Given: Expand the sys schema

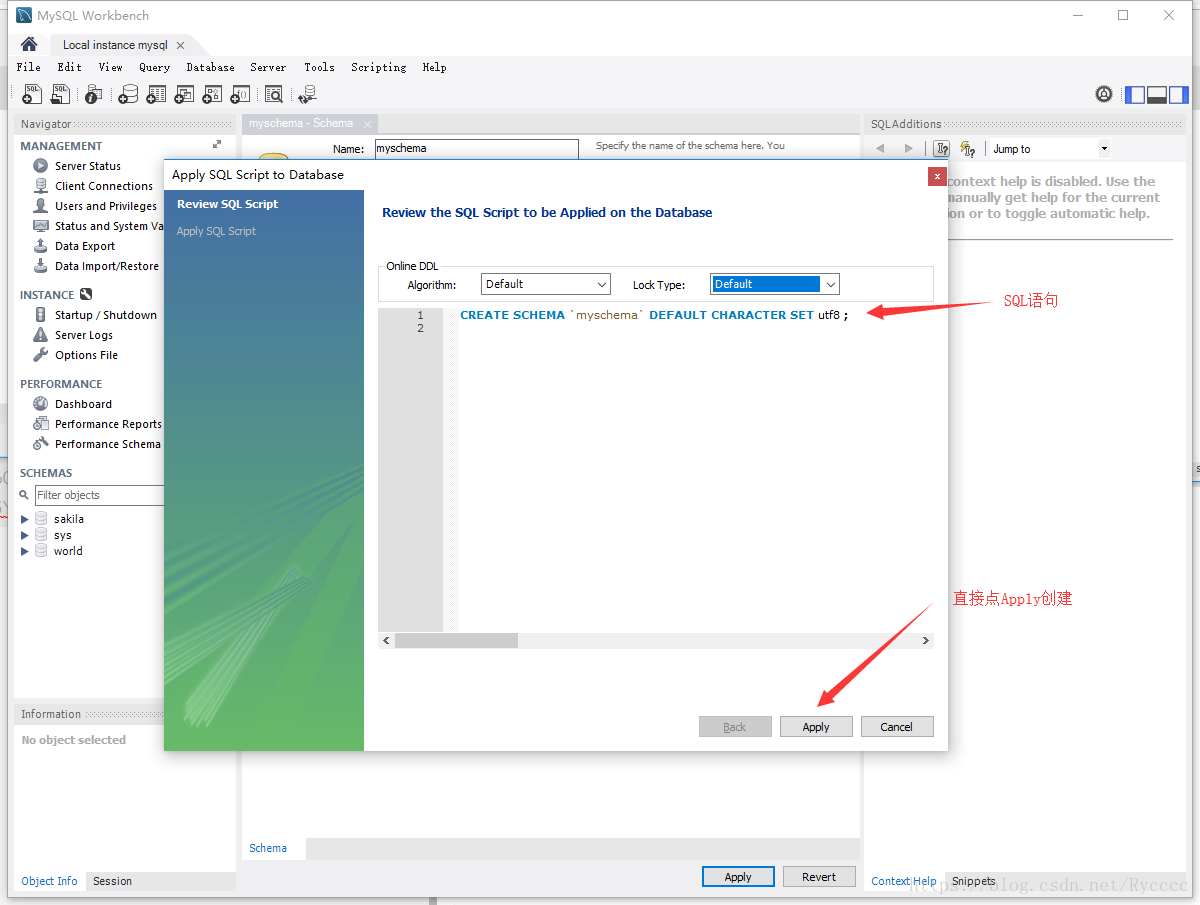Looking at the screenshot, I should (x=25, y=535).
